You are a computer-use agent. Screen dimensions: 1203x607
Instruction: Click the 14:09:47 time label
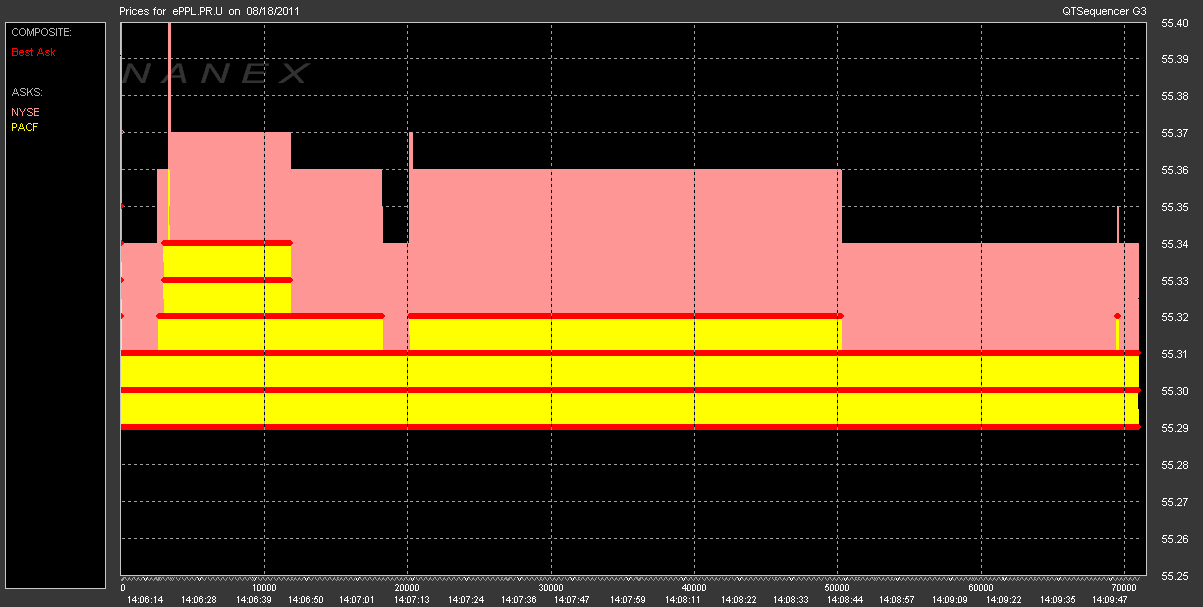tap(1112, 600)
